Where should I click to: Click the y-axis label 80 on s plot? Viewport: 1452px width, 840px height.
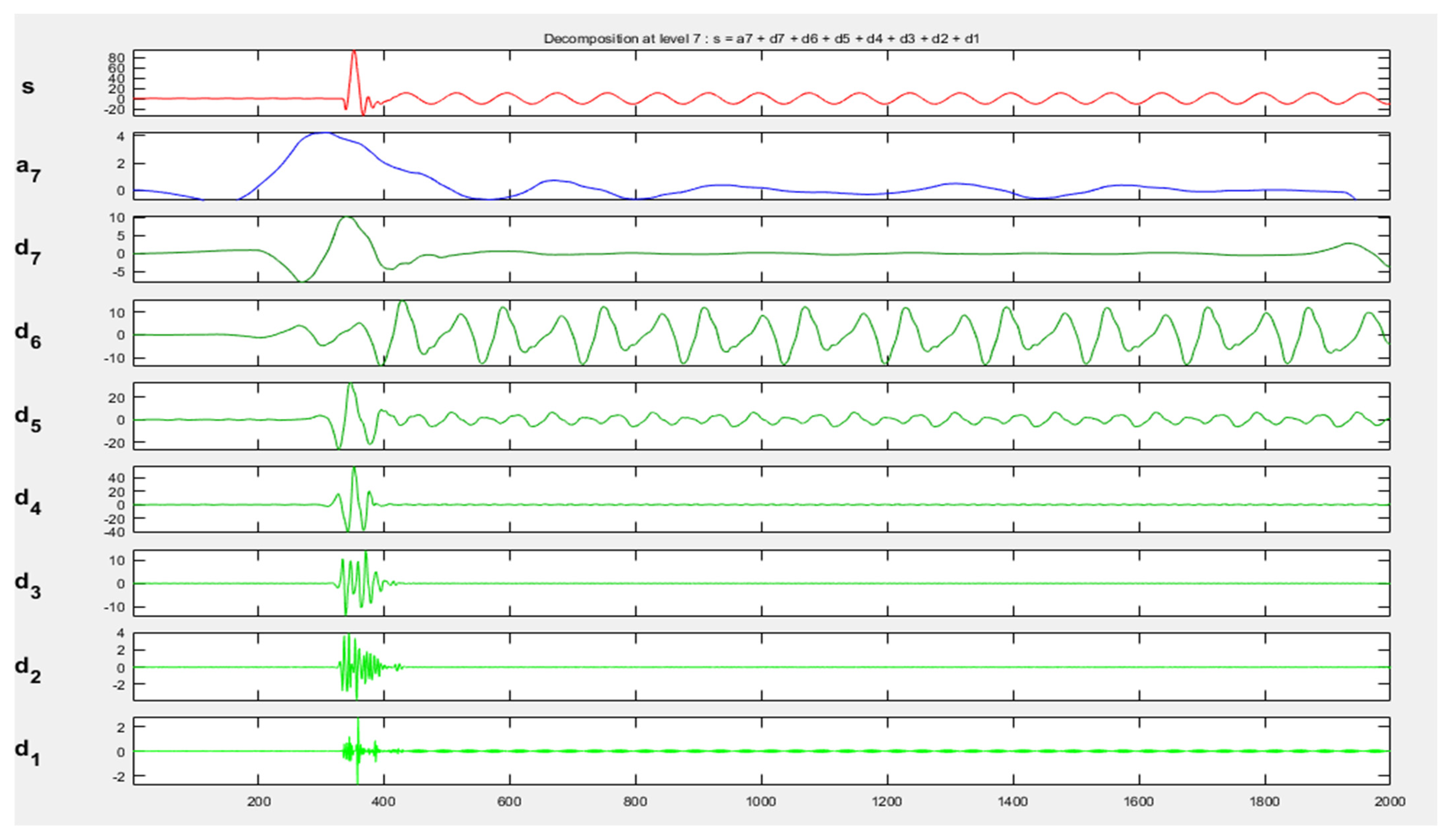(x=116, y=58)
